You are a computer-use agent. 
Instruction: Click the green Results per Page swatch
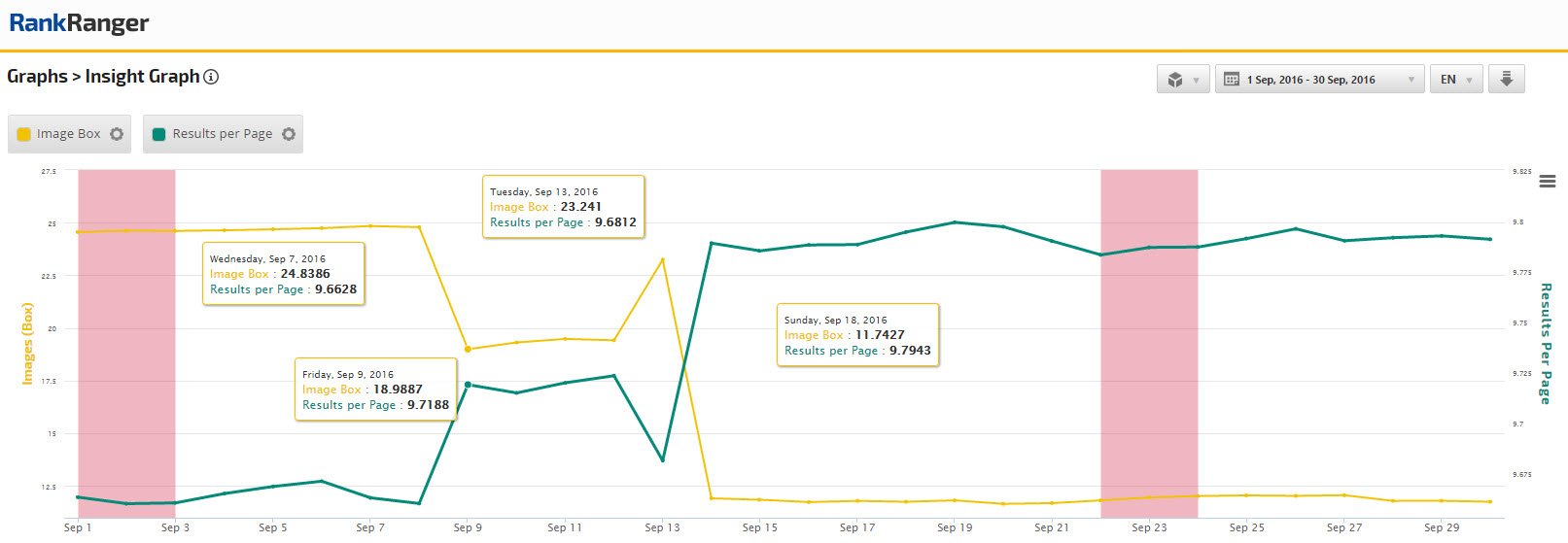(x=159, y=134)
